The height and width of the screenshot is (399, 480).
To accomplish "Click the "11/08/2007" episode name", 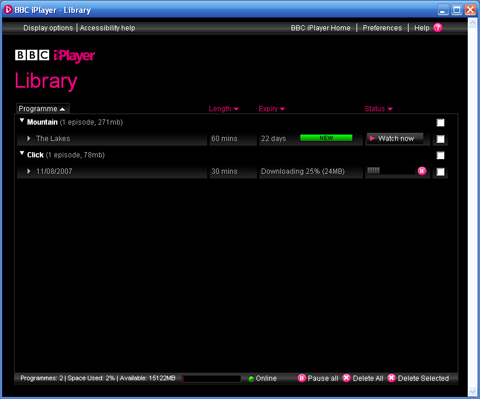I will click(x=54, y=171).
